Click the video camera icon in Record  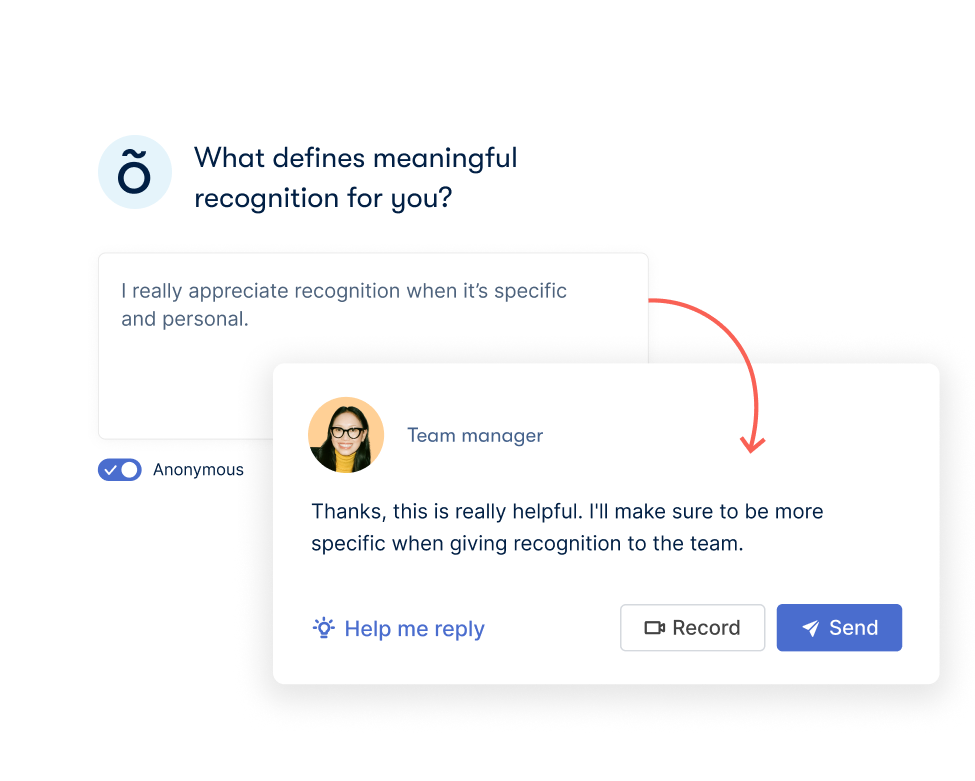point(654,628)
